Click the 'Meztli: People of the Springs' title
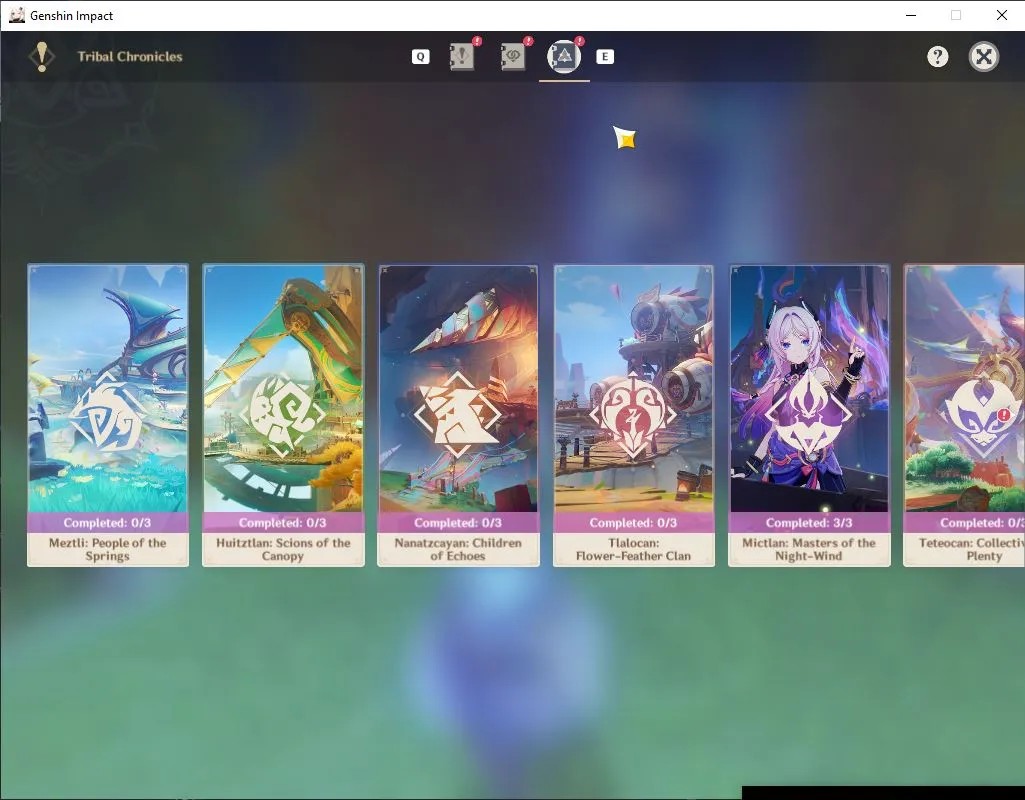Image resolution: width=1025 pixels, height=800 pixels. coord(108,549)
